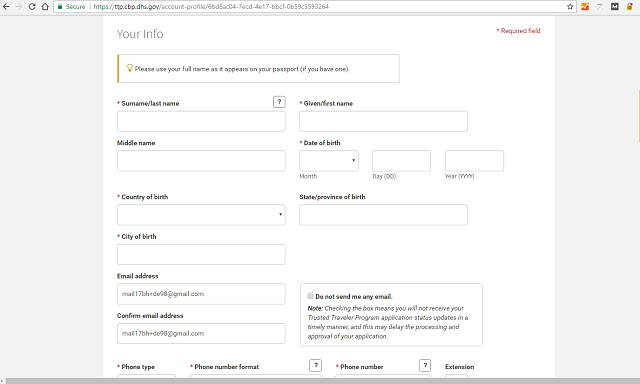Show help for Surname/last name

(279, 102)
